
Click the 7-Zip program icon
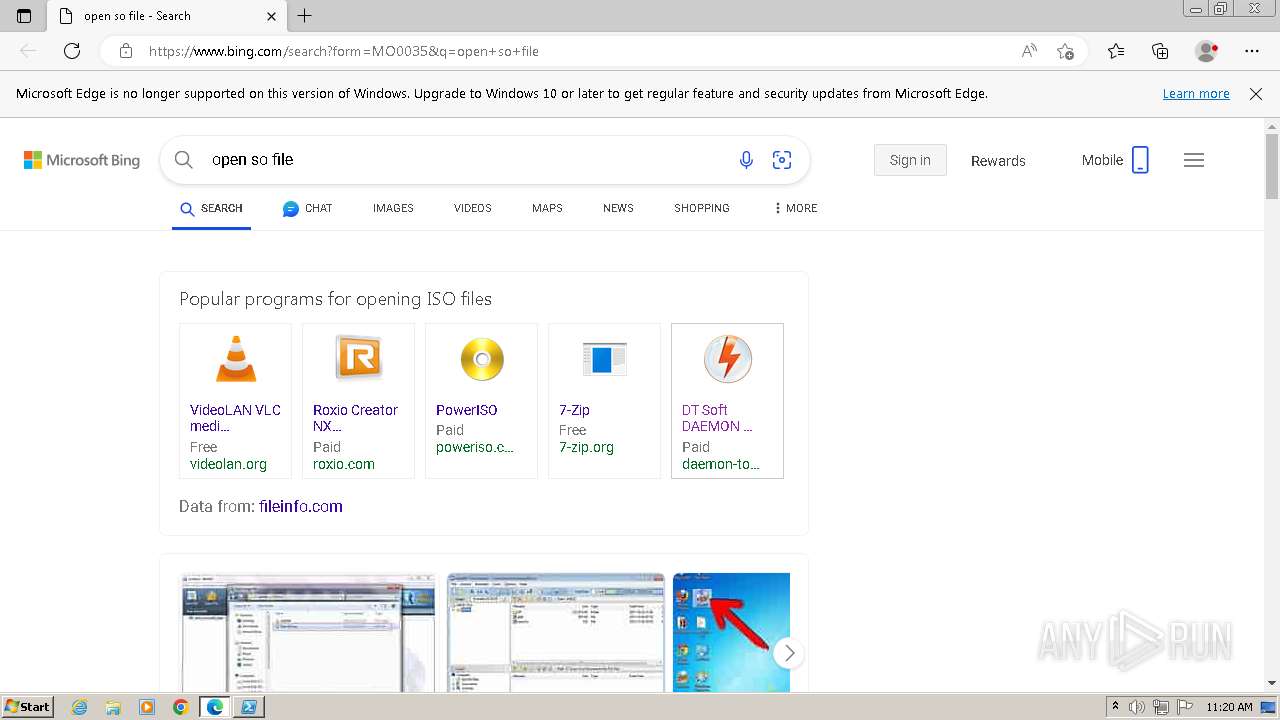click(604, 358)
